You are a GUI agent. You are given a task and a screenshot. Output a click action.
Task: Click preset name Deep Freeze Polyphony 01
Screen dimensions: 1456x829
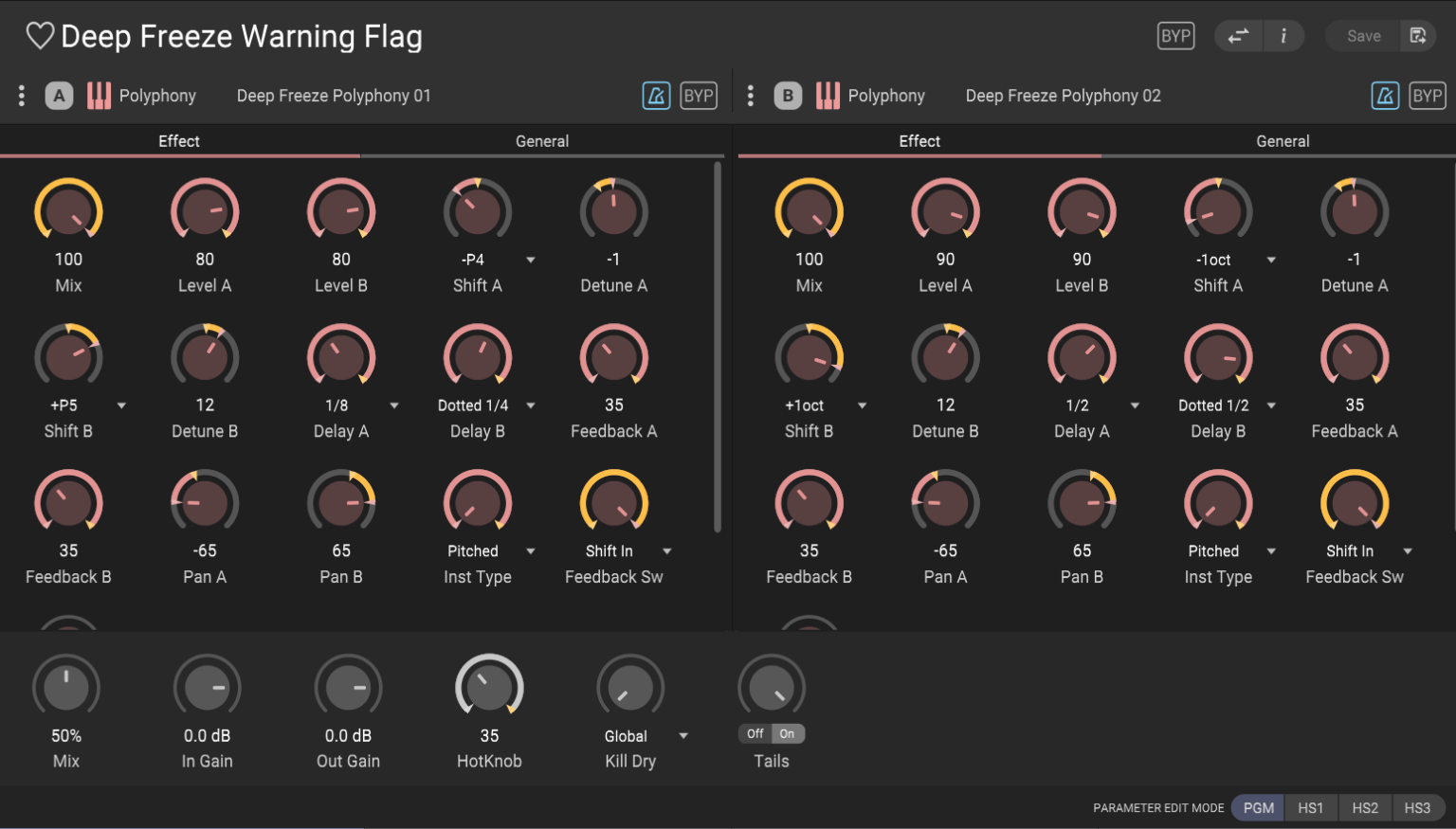[334, 96]
